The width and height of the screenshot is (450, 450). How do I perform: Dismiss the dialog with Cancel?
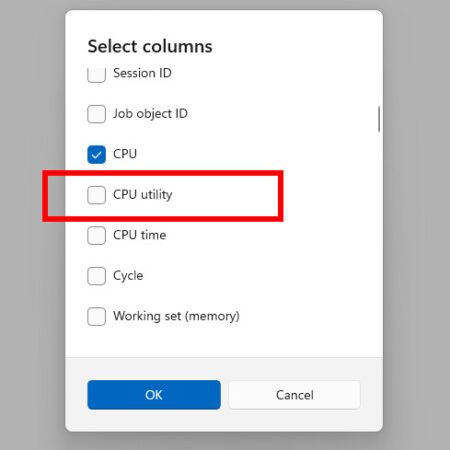click(295, 395)
